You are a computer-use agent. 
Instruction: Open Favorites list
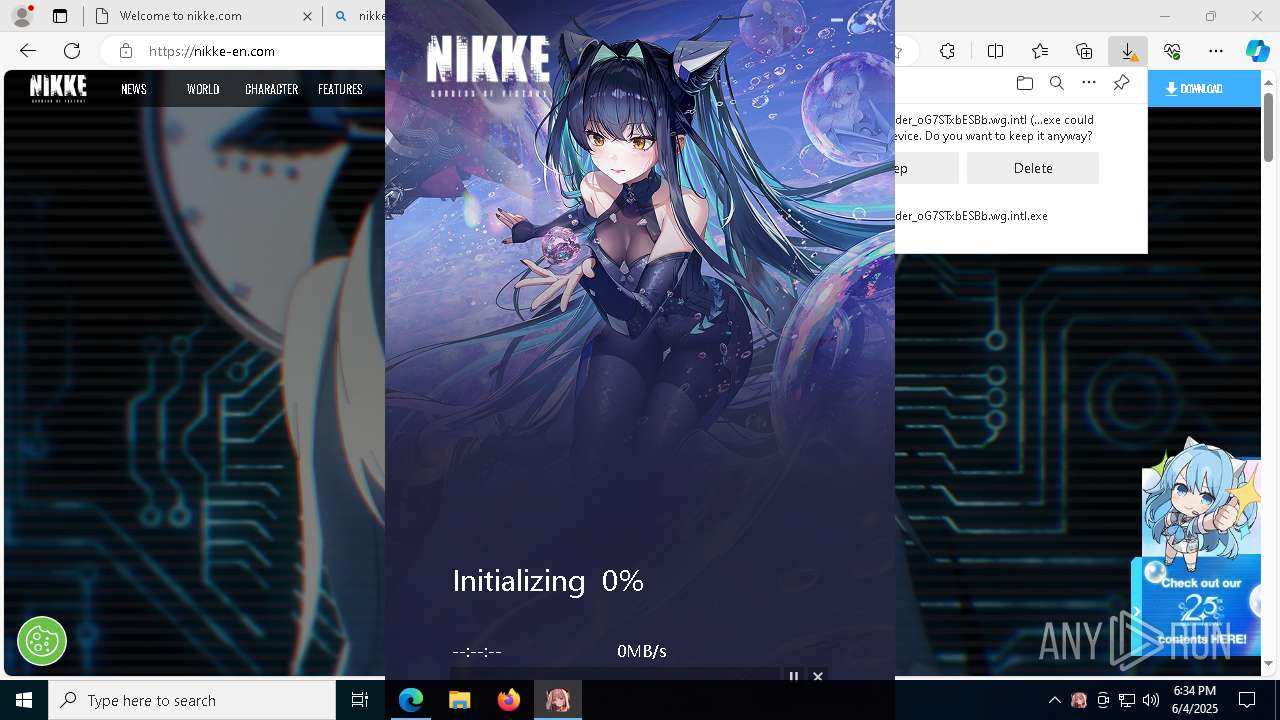(1040, 51)
